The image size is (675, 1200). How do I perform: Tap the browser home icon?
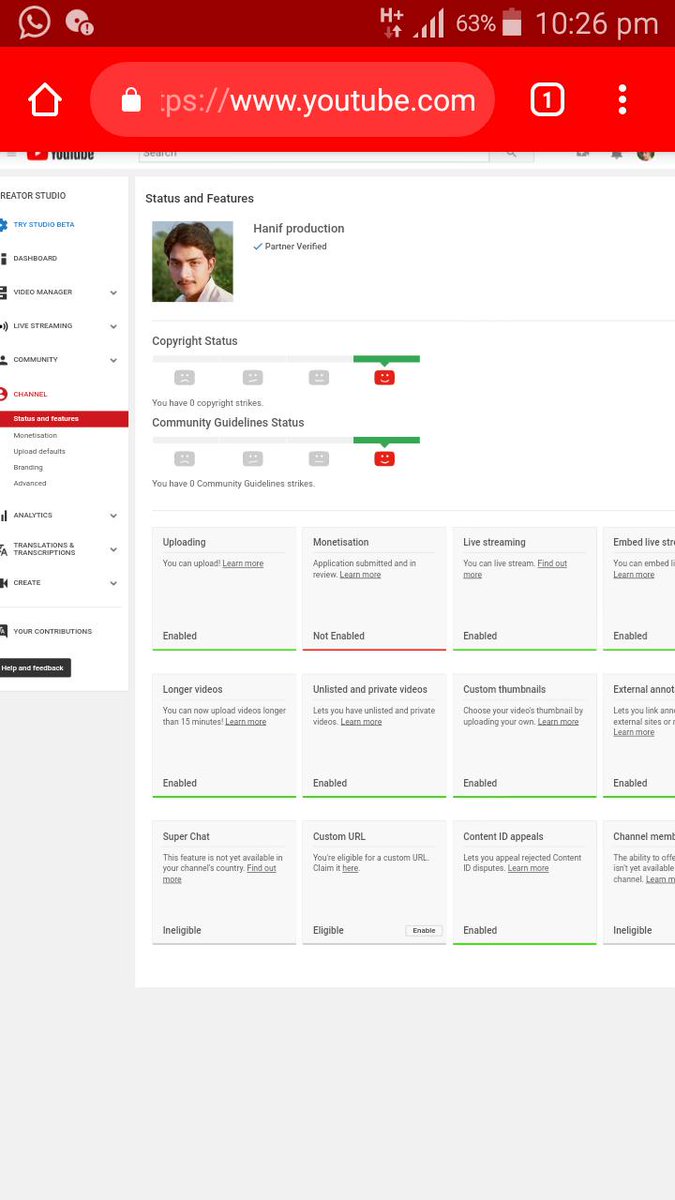[45, 100]
